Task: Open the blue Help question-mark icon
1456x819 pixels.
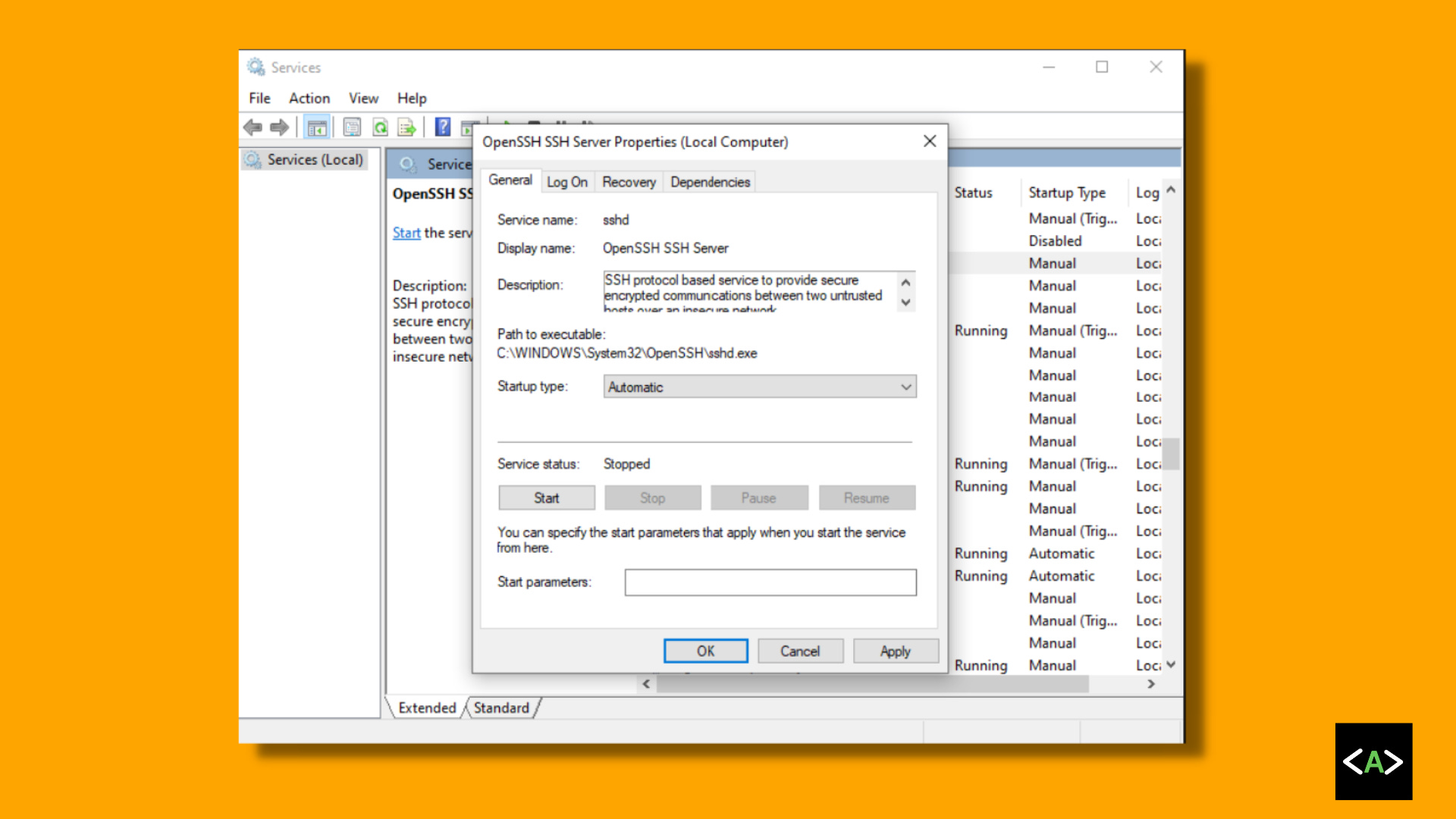Action: pos(443,127)
